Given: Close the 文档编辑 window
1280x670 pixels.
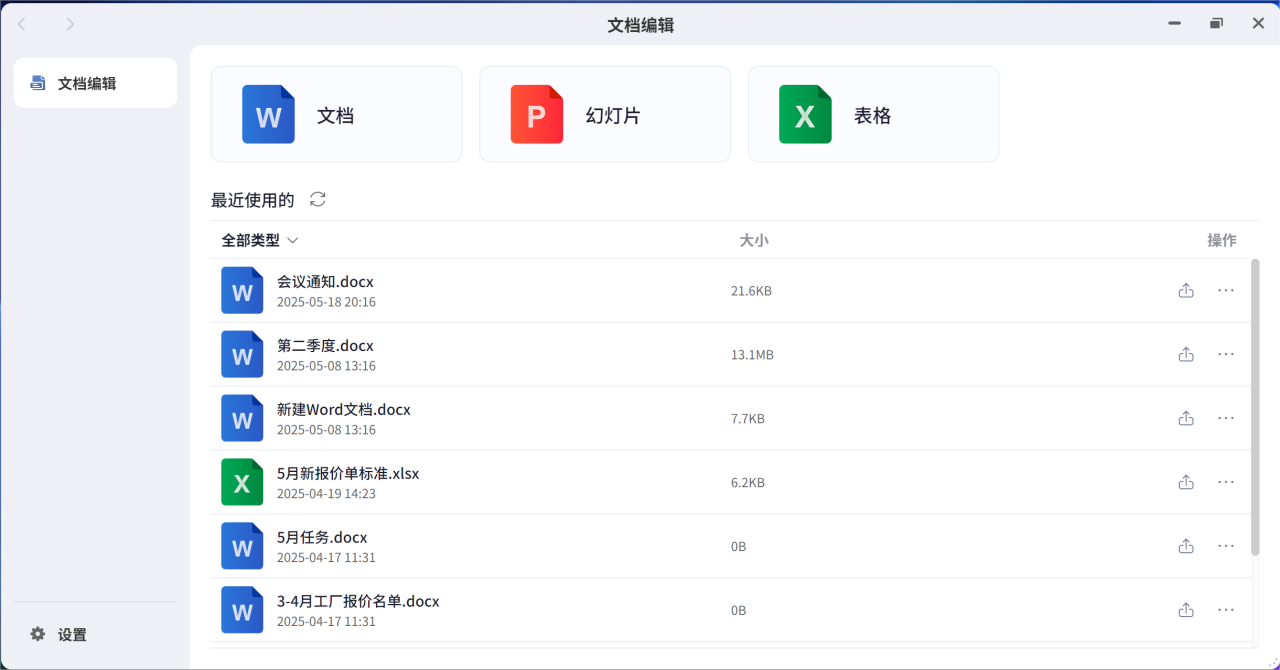Looking at the screenshot, I should (x=1258, y=24).
